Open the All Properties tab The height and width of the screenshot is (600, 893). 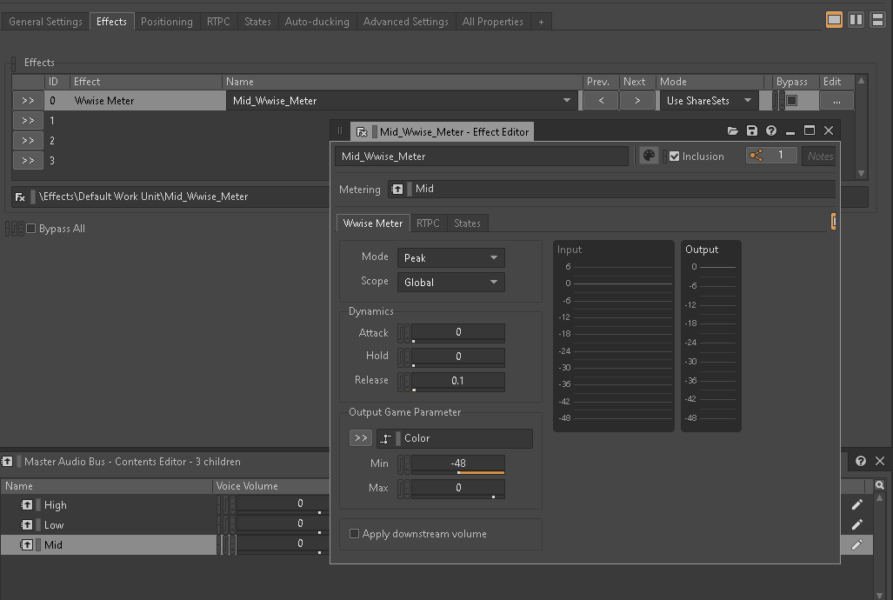[493, 22]
